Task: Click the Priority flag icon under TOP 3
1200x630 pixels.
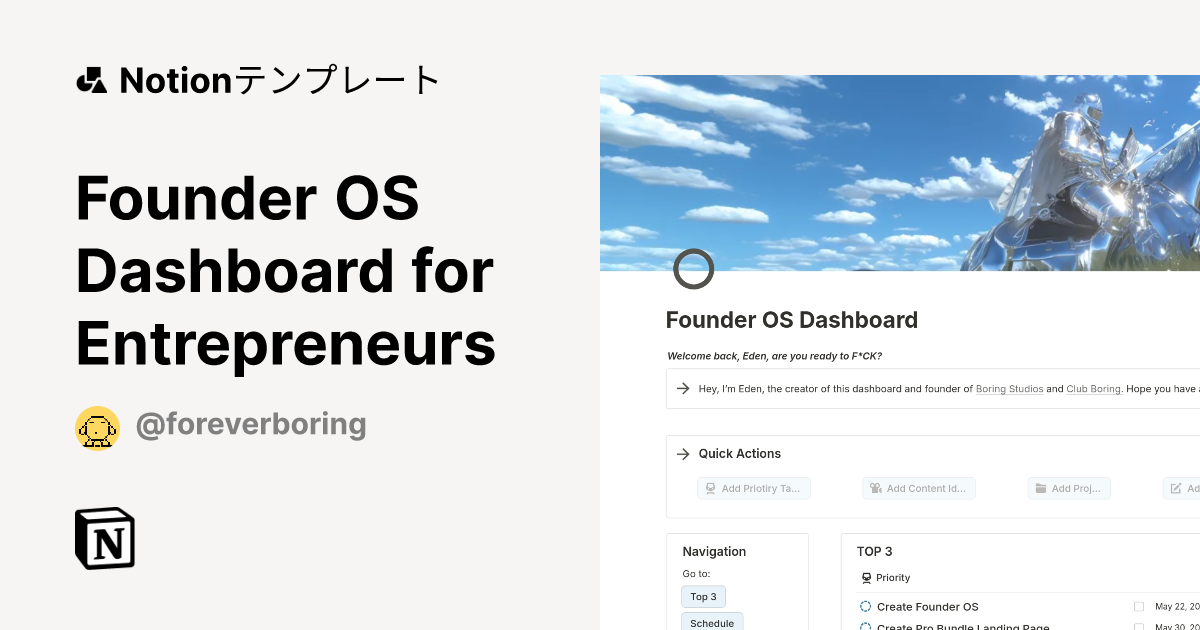Action: 865,577
